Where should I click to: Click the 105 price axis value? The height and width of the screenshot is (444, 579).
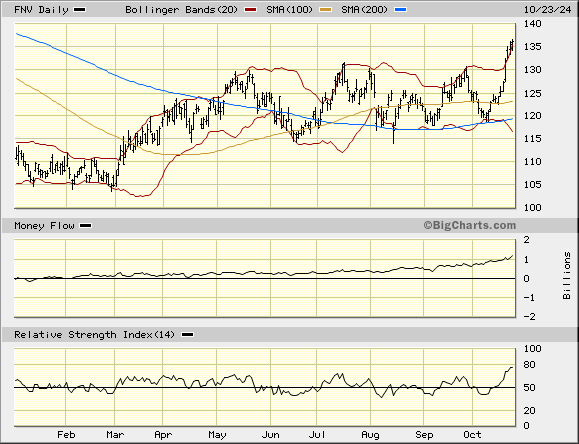532,185
